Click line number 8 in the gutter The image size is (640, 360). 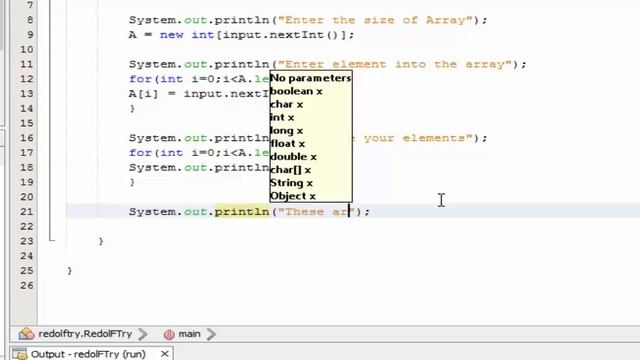pyautogui.click(x=30, y=20)
